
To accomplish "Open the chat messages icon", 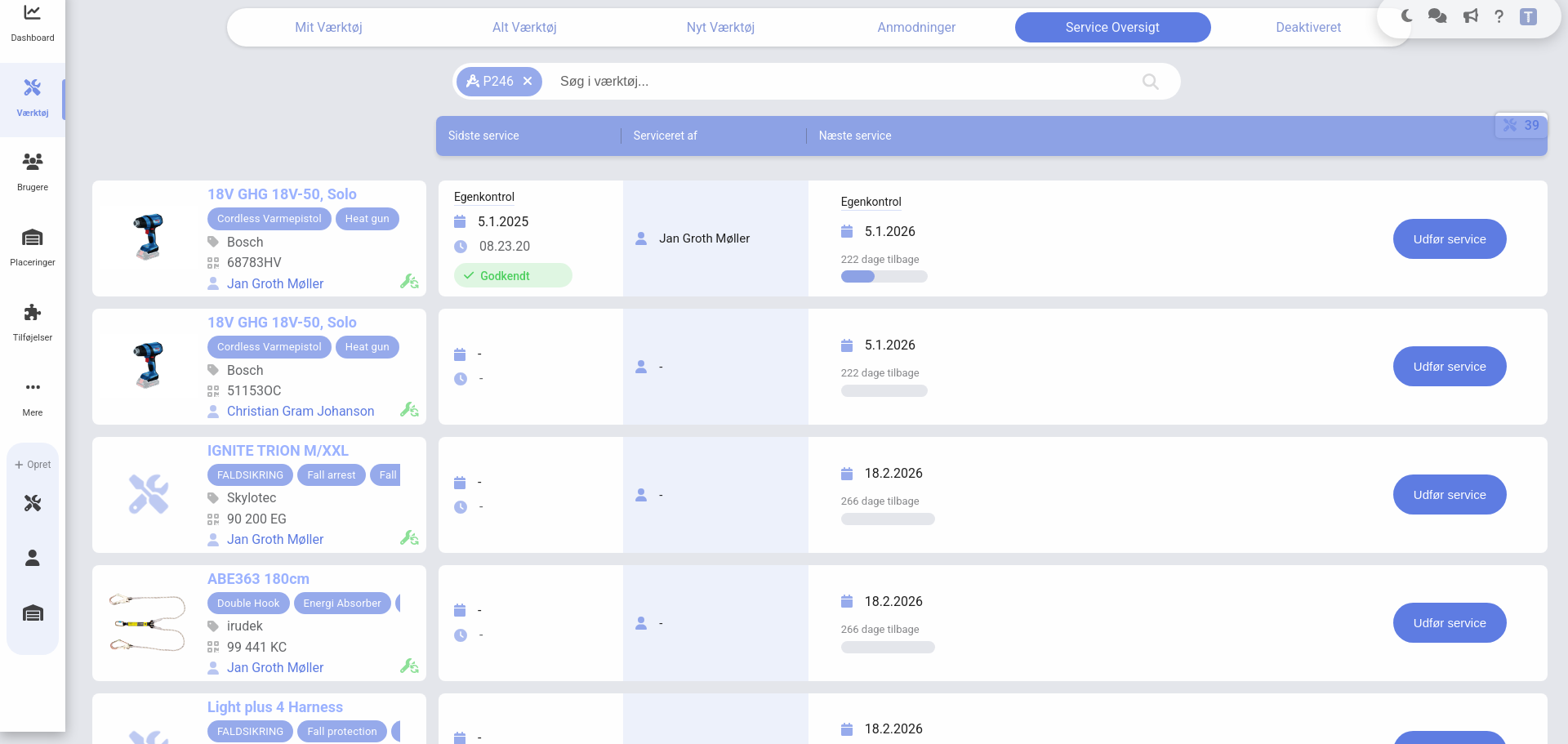I will pyautogui.click(x=1437, y=16).
